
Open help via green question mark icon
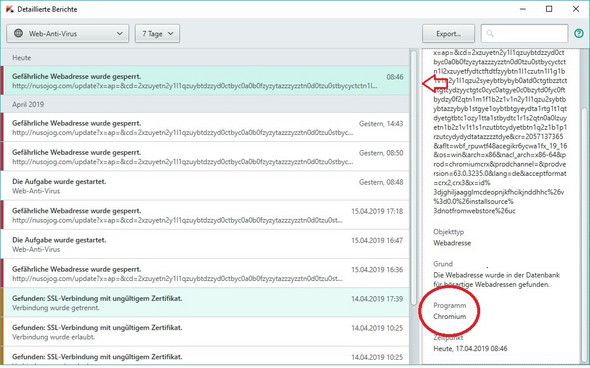point(579,33)
